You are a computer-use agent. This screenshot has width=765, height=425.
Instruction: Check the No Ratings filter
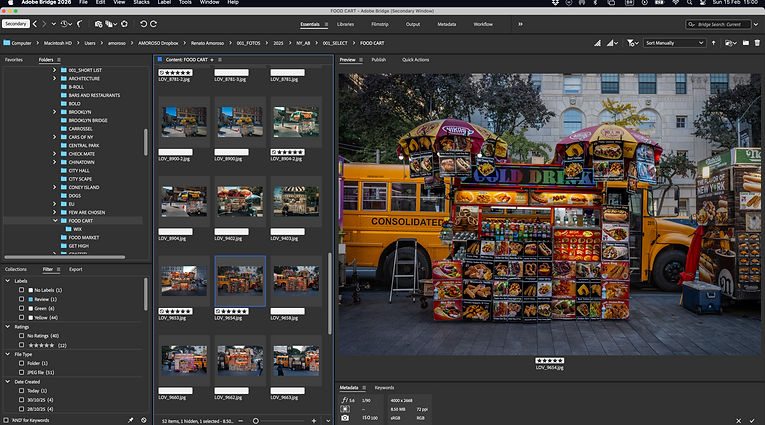[21, 336]
